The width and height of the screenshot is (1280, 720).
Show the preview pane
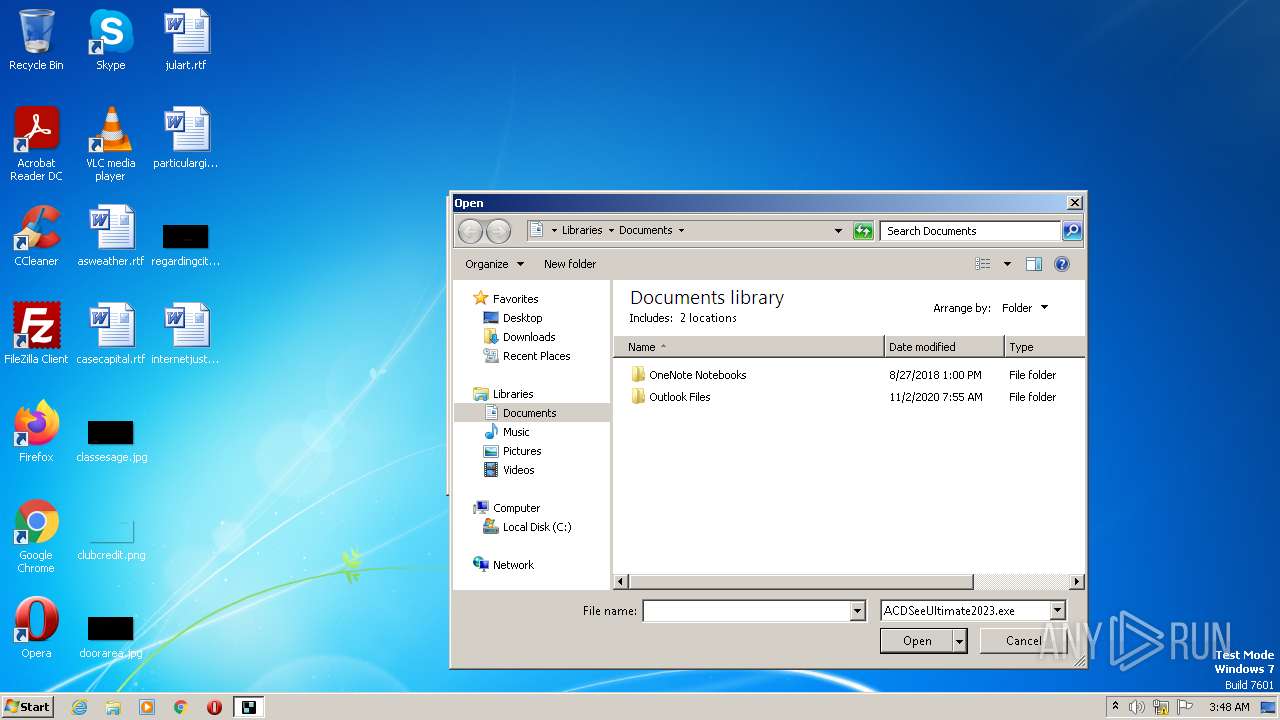tap(1034, 264)
